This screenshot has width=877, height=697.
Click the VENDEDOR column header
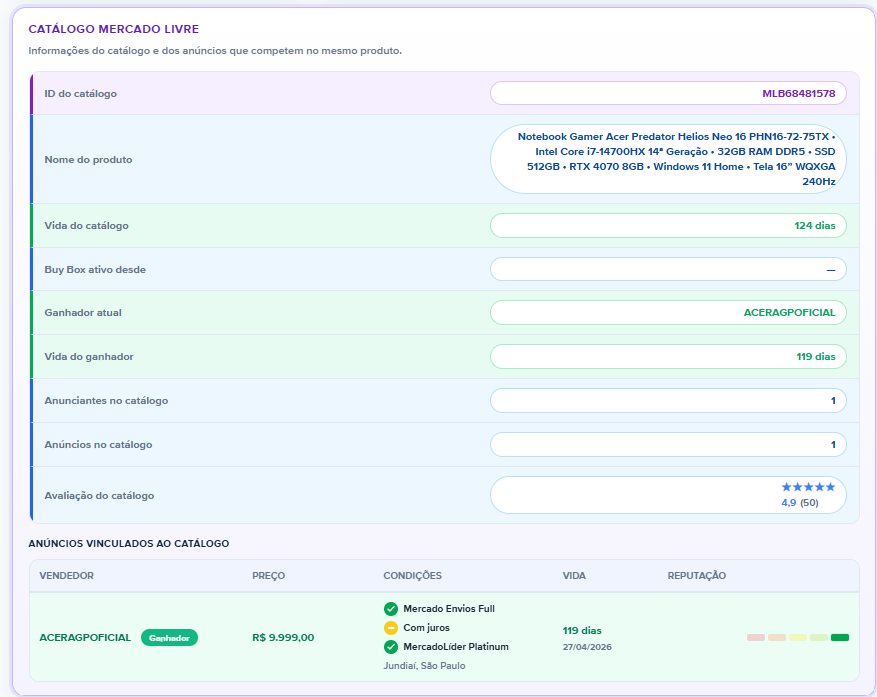[x=67, y=576]
